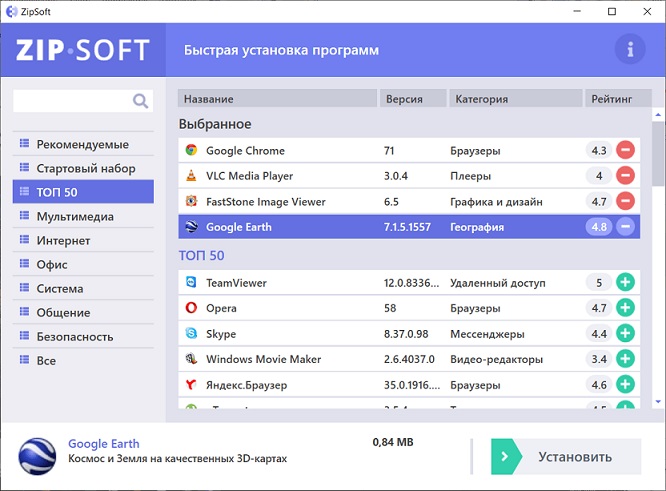Select the Windows Movie Maker name
The image size is (666, 491).
click(263, 359)
